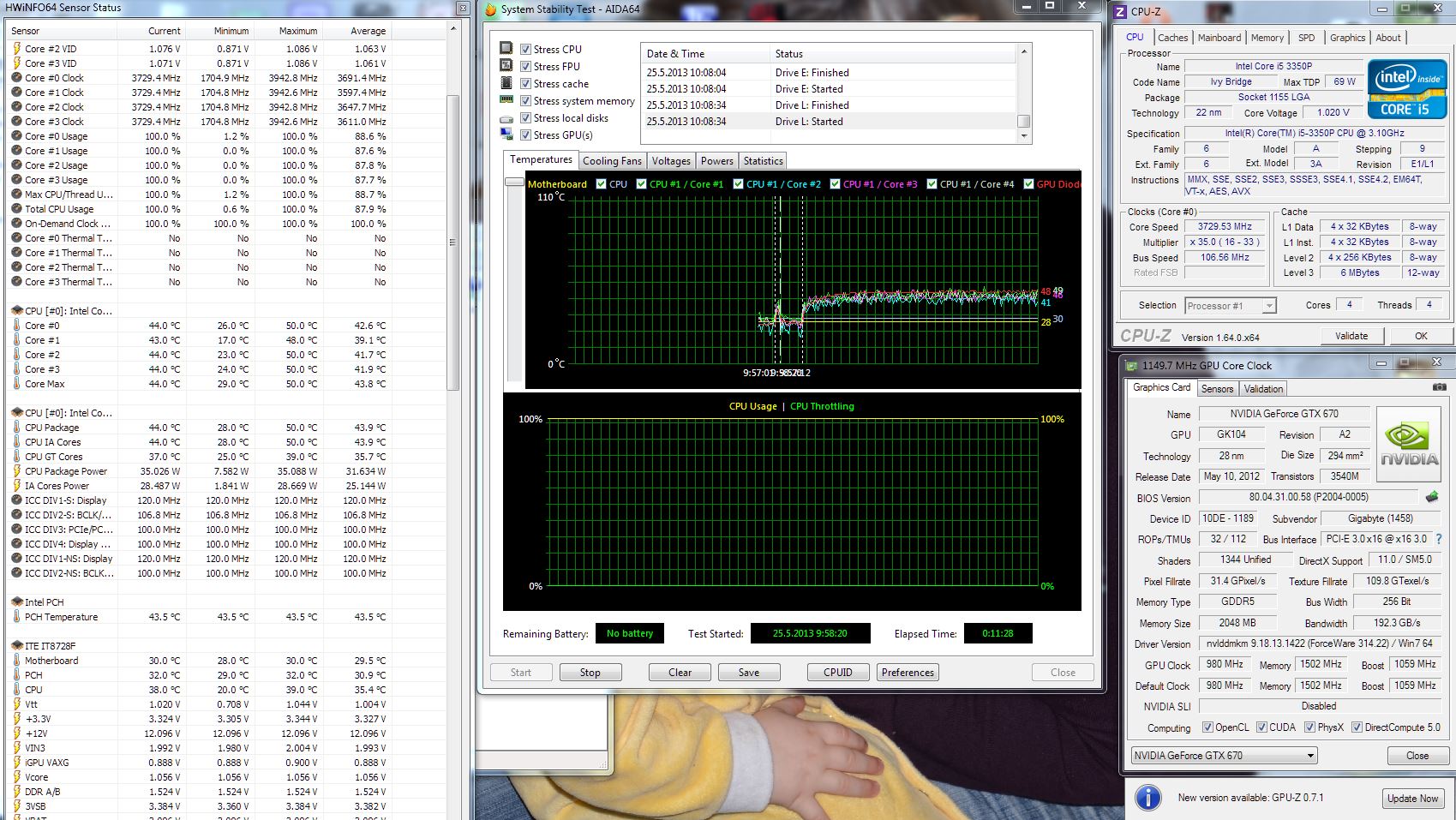1456x820 pixels.
Task: Open the Statistics tab in AIDA64
Action: [x=763, y=161]
